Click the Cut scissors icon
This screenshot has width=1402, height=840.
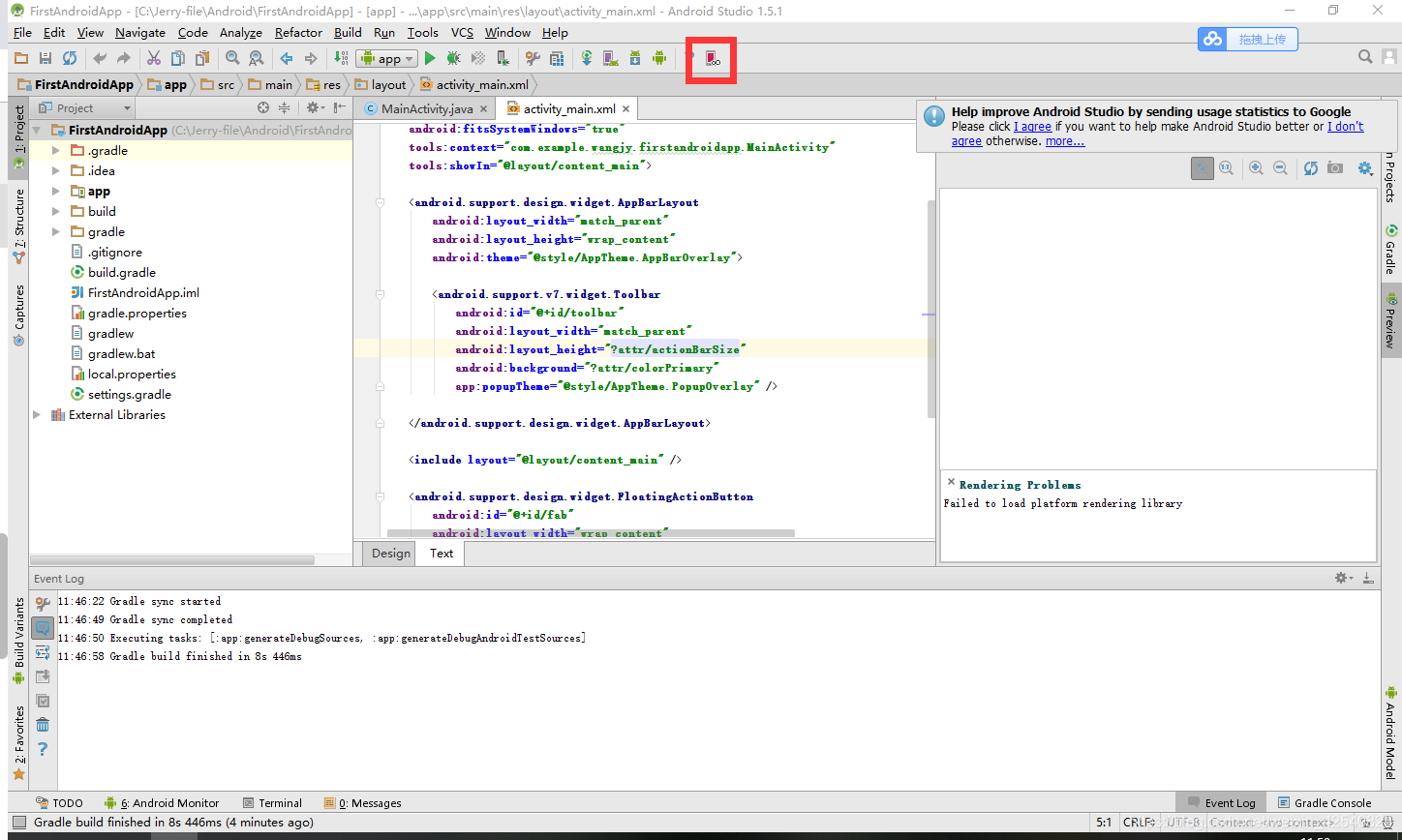click(x=153, y=58)
